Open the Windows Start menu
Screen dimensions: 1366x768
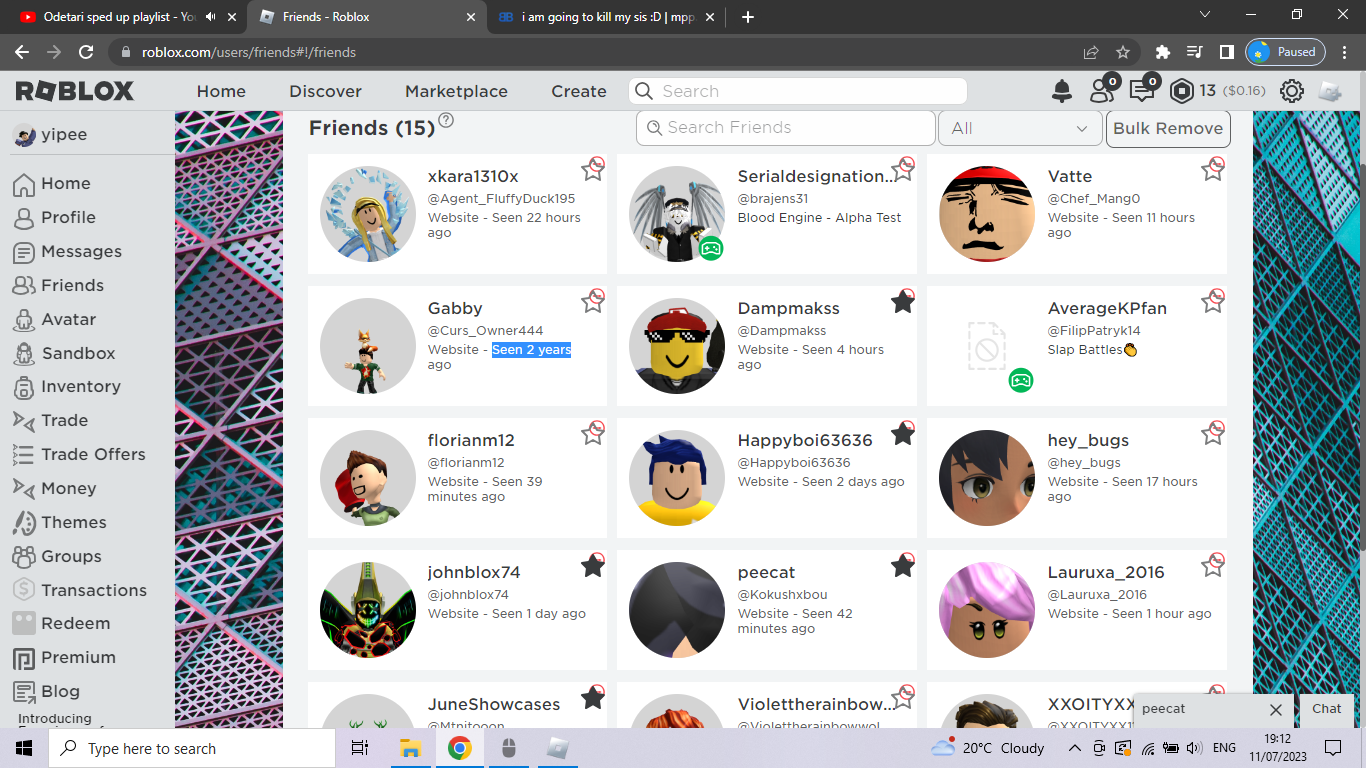[x=24, y=748]
